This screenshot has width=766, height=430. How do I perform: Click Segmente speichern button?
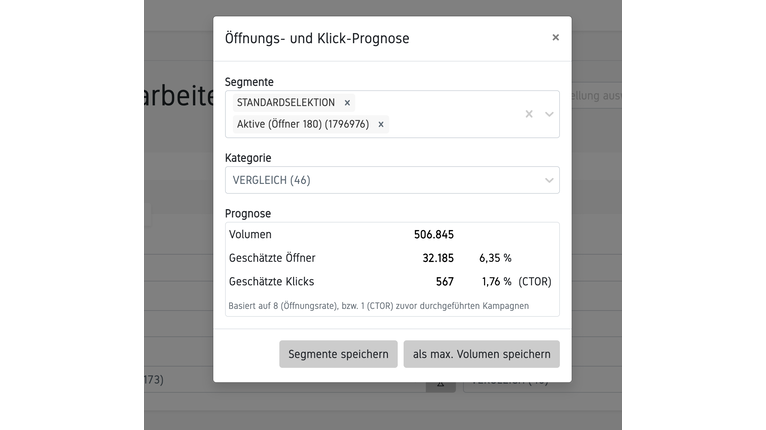(x=338, y=354)
